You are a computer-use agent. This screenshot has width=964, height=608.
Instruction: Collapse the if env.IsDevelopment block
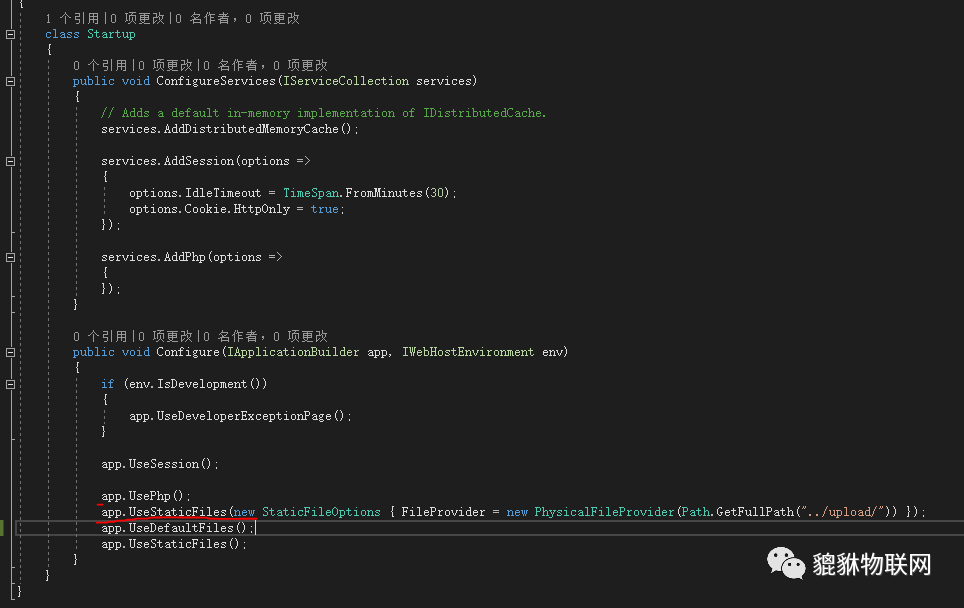pyautogui.click(x=10, y=384)
